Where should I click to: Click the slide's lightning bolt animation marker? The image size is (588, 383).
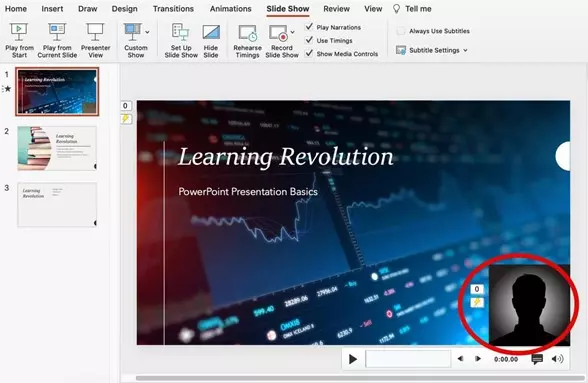[126, 119]
